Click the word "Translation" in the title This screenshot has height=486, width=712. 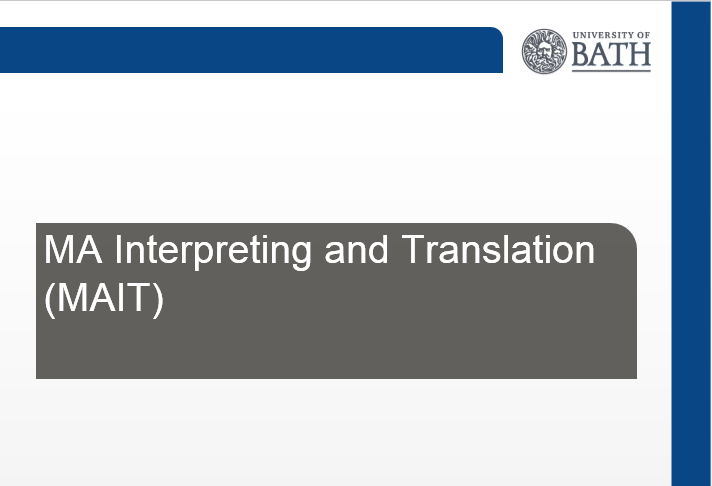[x=498, y=249]
